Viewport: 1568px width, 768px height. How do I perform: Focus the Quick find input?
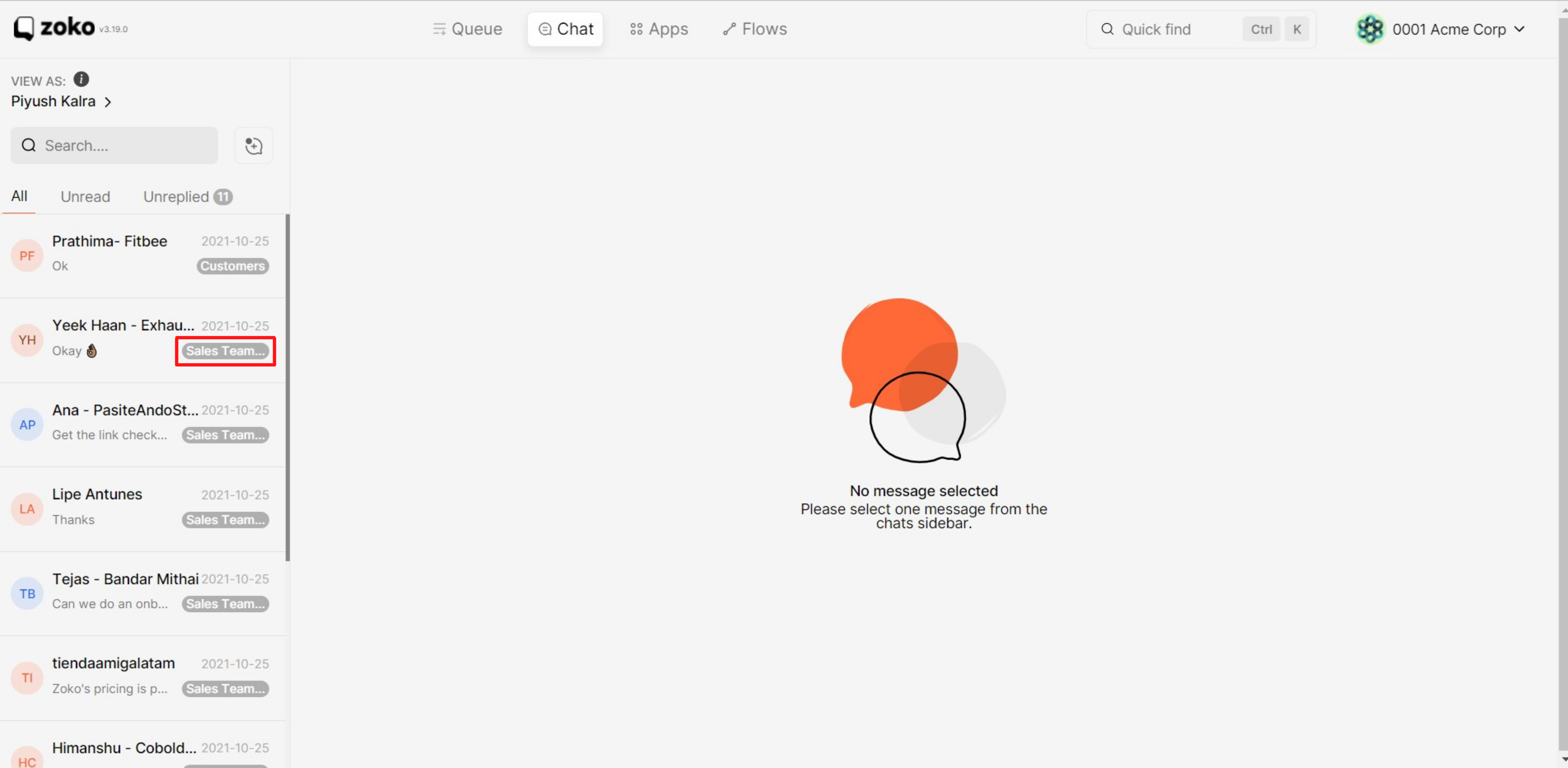(x=1201, y=29)
